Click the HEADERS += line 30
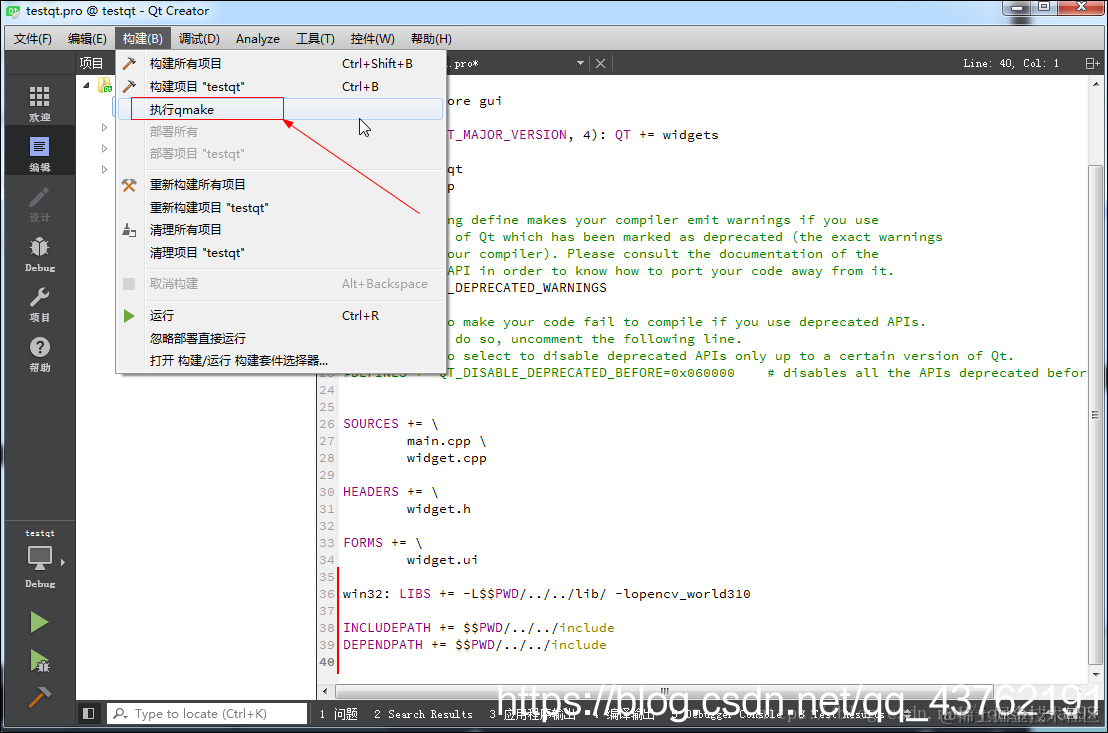 coord(390,491)
